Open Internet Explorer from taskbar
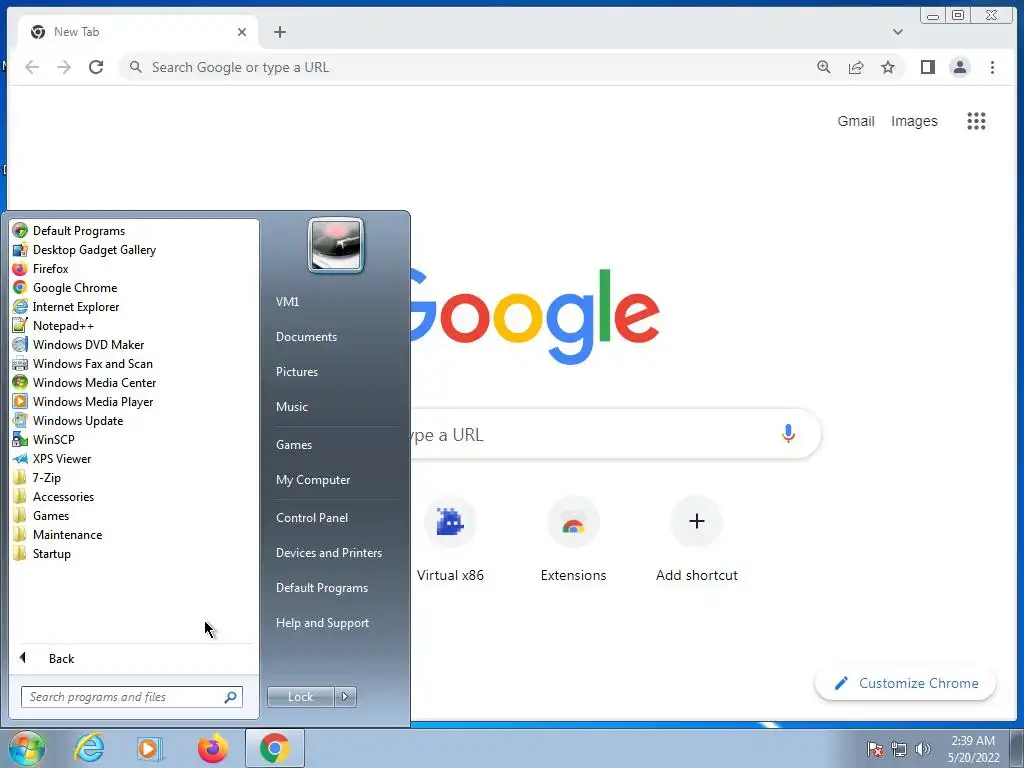 (x=89, y=748)
